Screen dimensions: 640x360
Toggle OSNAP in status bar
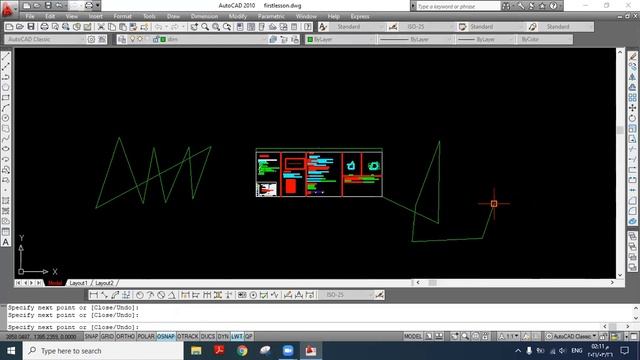[x=166, y=336]
